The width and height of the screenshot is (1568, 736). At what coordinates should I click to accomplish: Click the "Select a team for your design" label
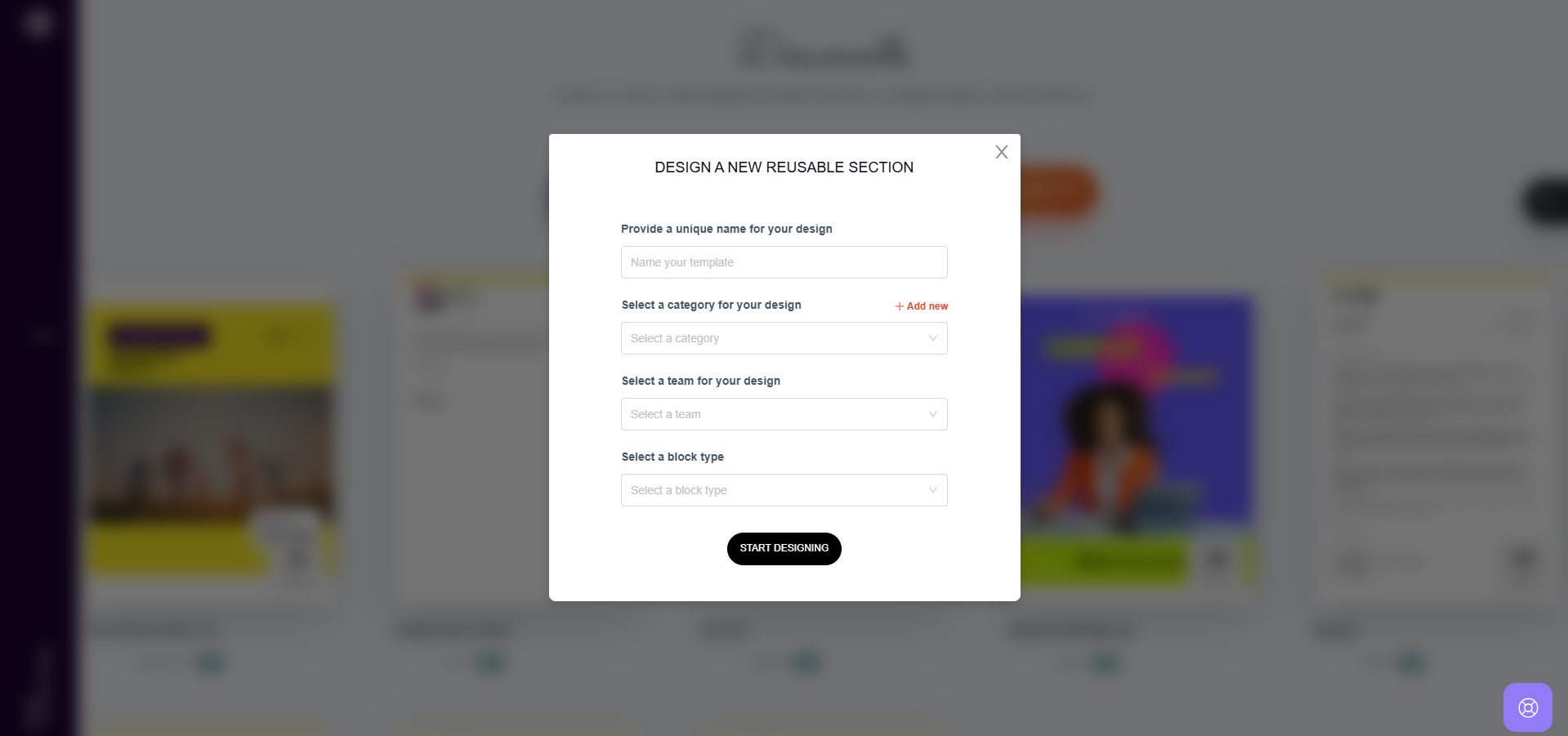700,381
